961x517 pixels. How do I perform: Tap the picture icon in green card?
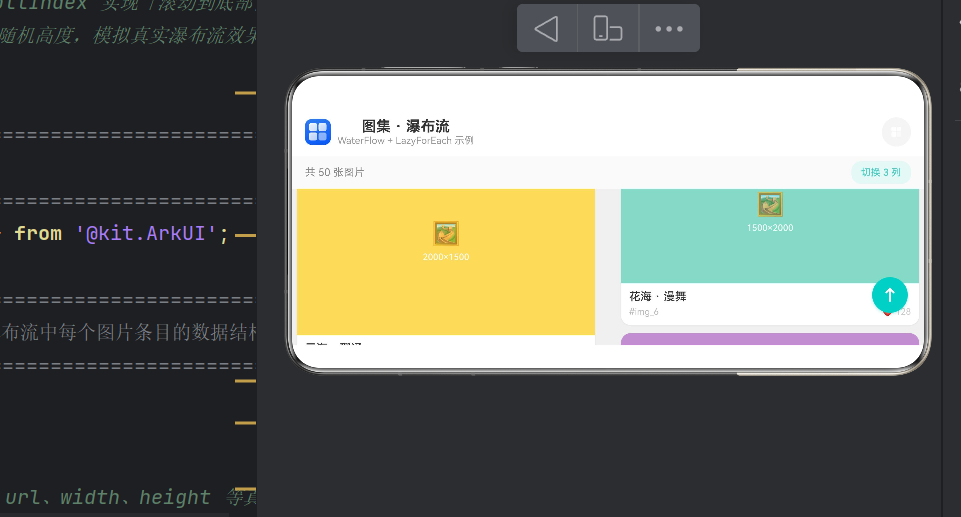tap(770, 205)
